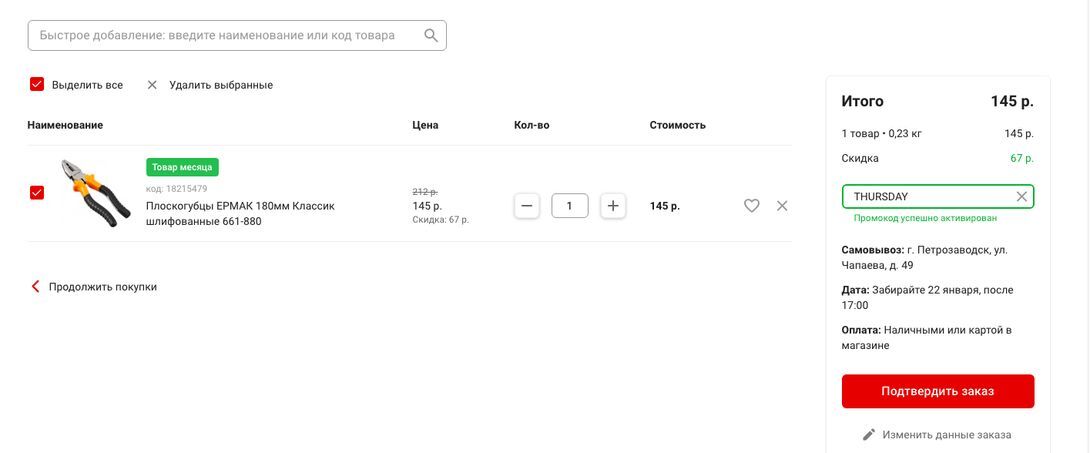Click the pencil icon to edit order
The height and width of the screenshot is (453, 1090).
[869, 435]
